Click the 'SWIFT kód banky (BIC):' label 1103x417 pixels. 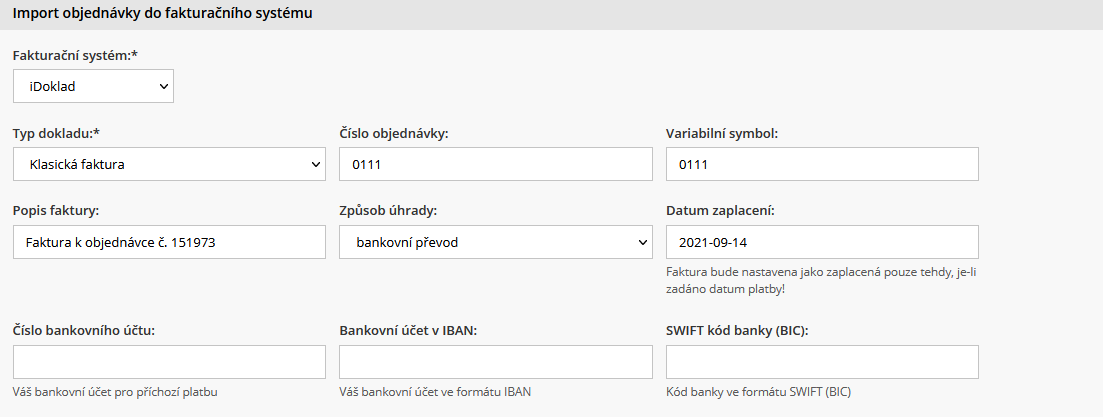click(x=737, y=329)
